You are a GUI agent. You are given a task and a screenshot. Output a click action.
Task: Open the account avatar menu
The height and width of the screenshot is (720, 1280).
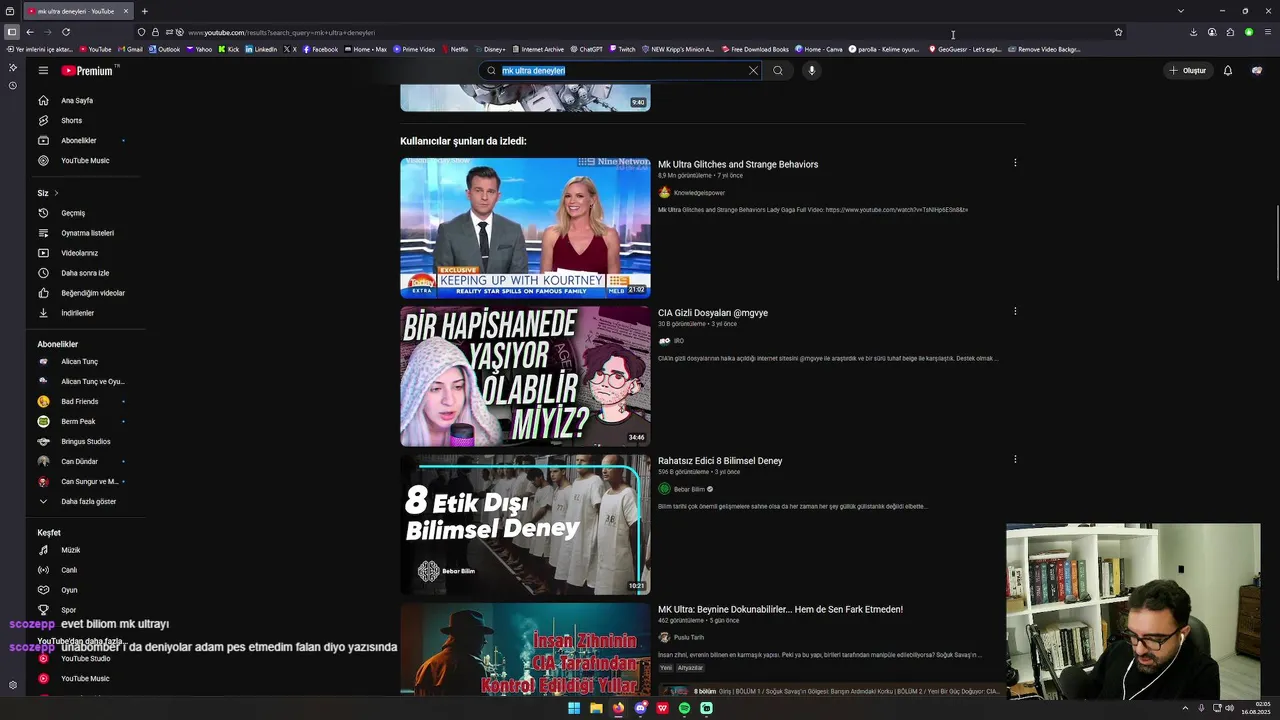[x=1257, y=70]
